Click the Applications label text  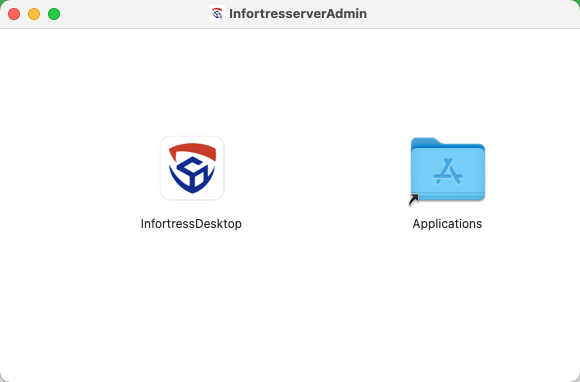(447, 224)
